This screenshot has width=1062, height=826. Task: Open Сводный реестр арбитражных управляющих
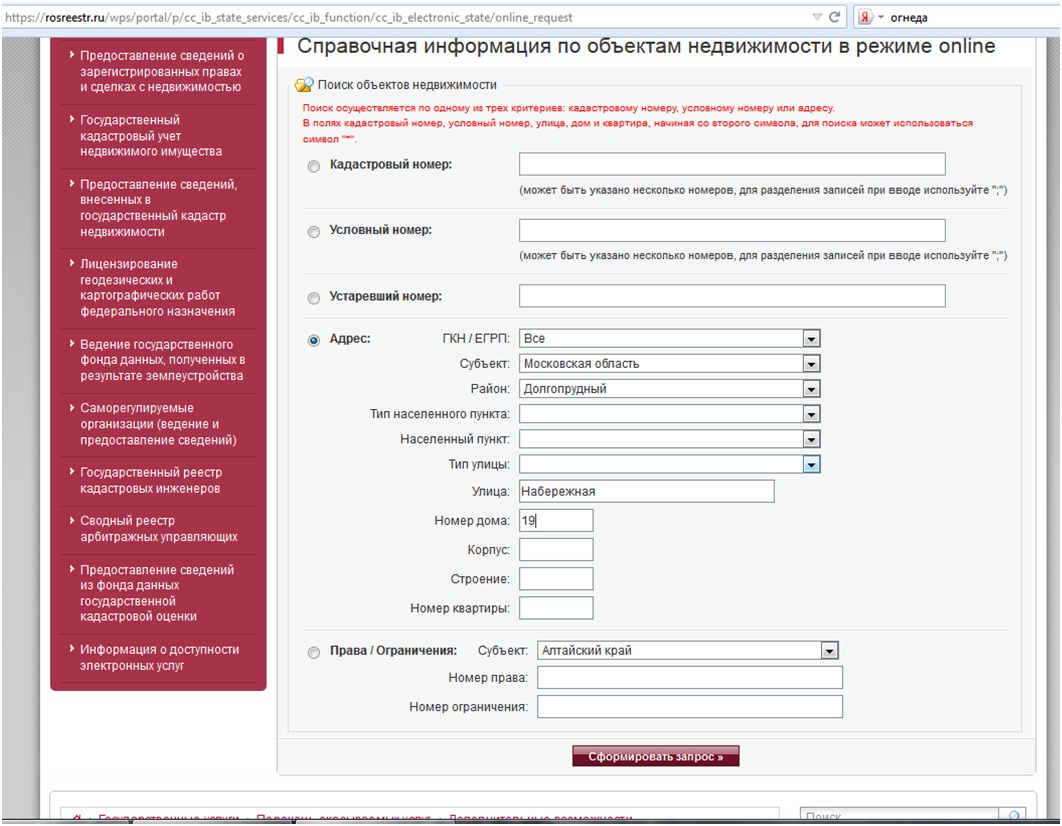tap(158, 529)
